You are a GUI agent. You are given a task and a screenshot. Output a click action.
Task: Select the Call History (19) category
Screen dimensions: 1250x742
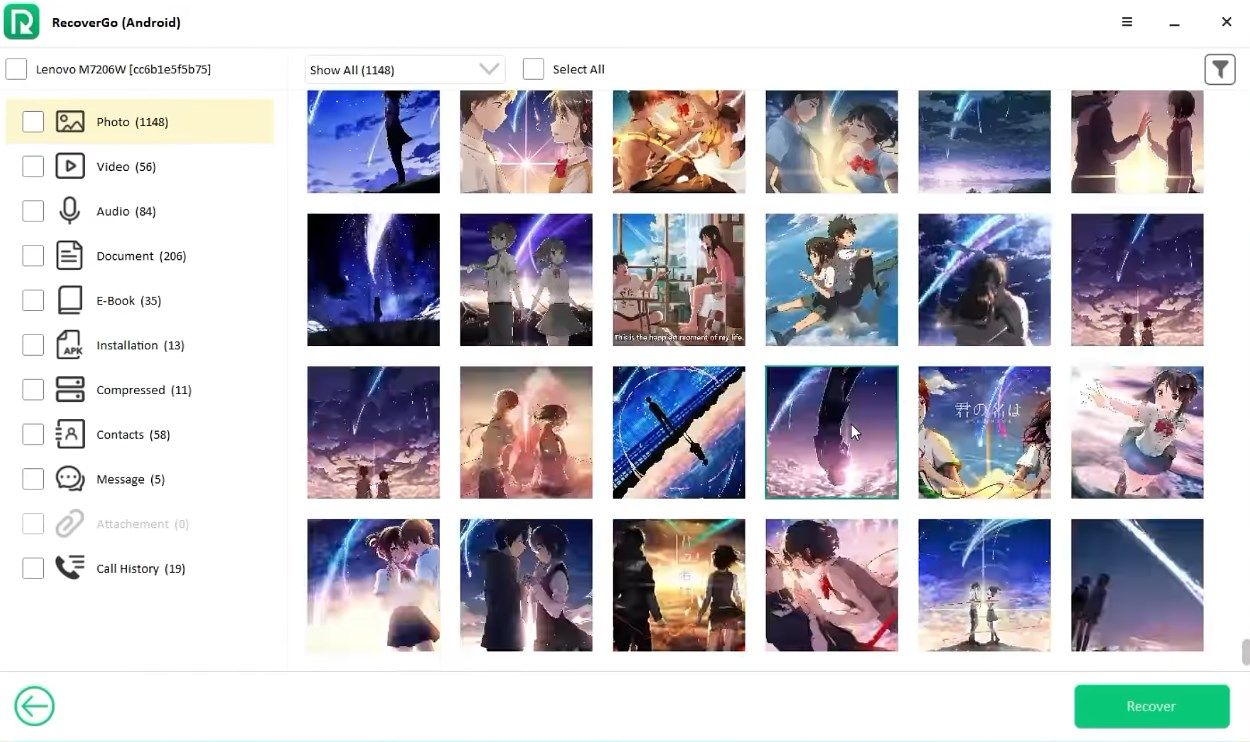(x=140, y=568)
